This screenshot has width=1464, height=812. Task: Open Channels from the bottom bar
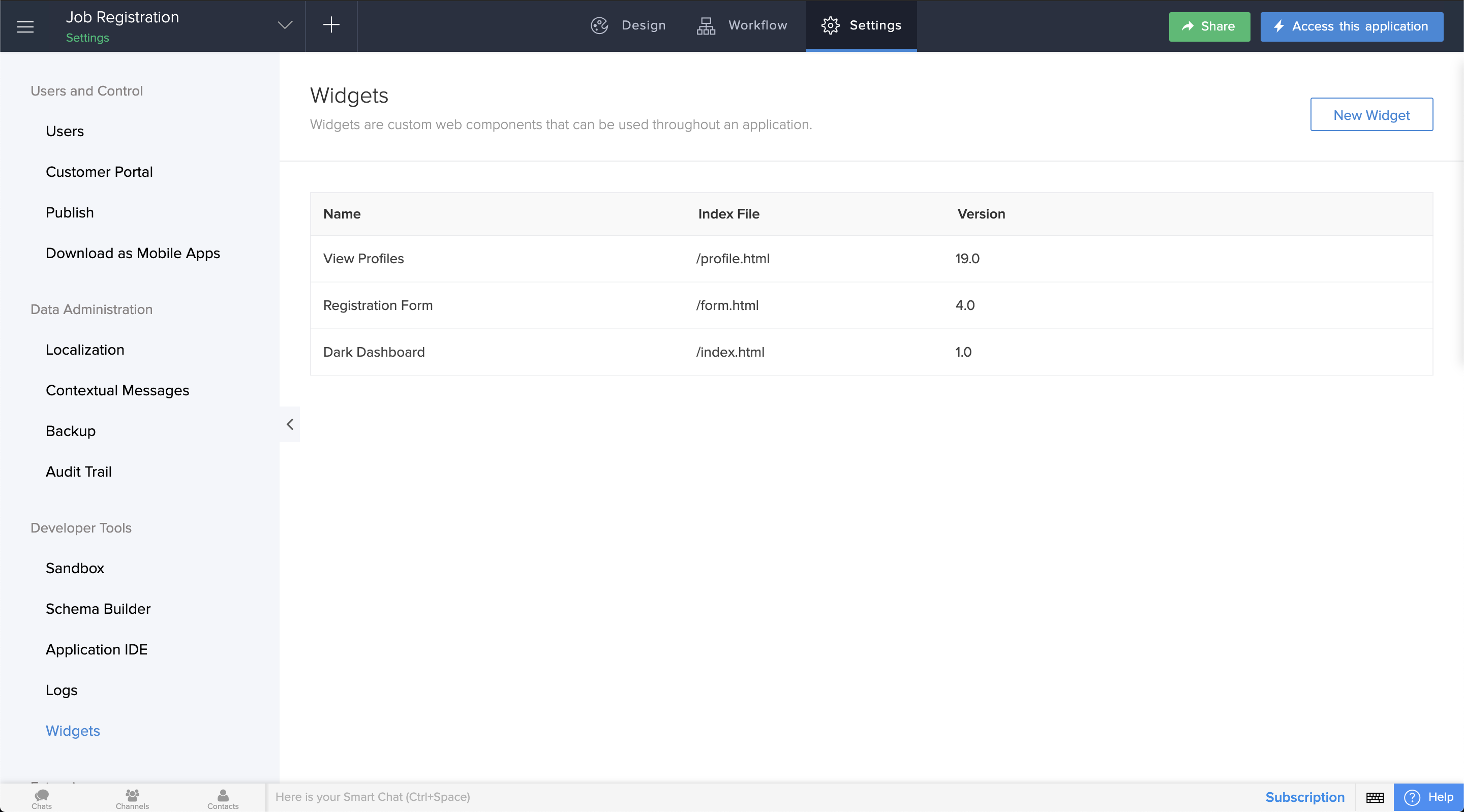[x=132, y=797]
